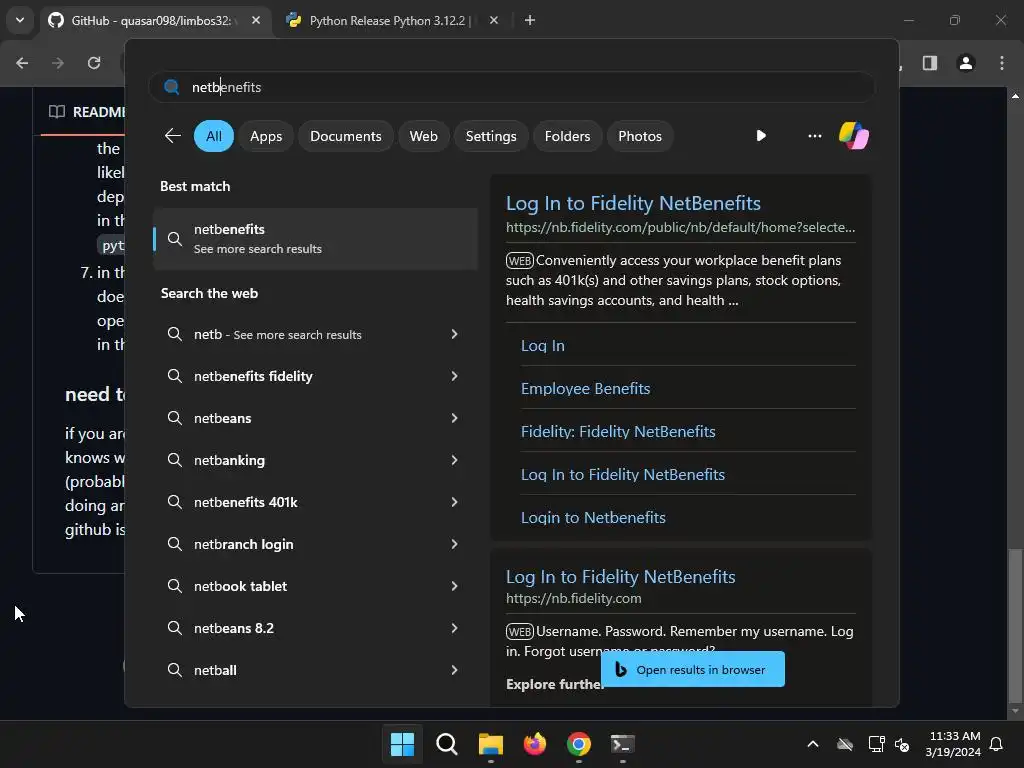Select the Settings filter
The image size is (1024, 768).
point(491,136)
